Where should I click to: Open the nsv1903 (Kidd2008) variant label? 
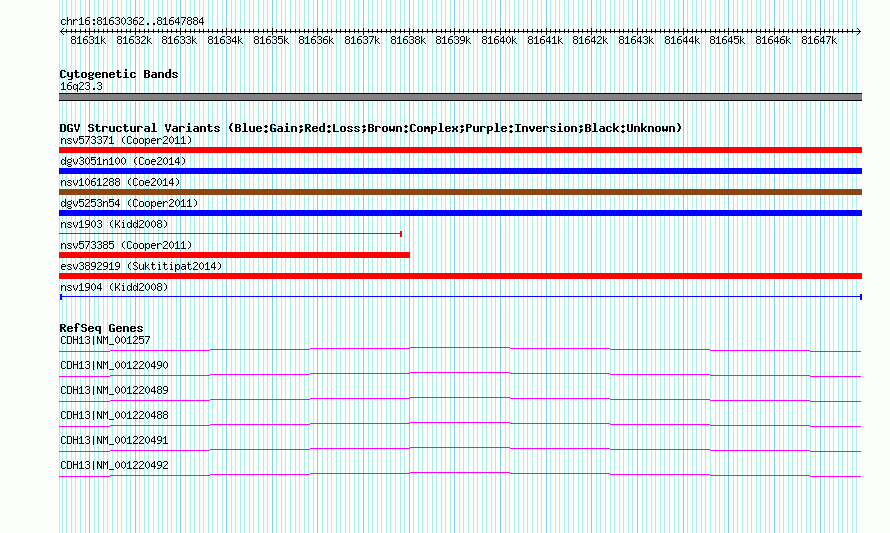(114, 224)
